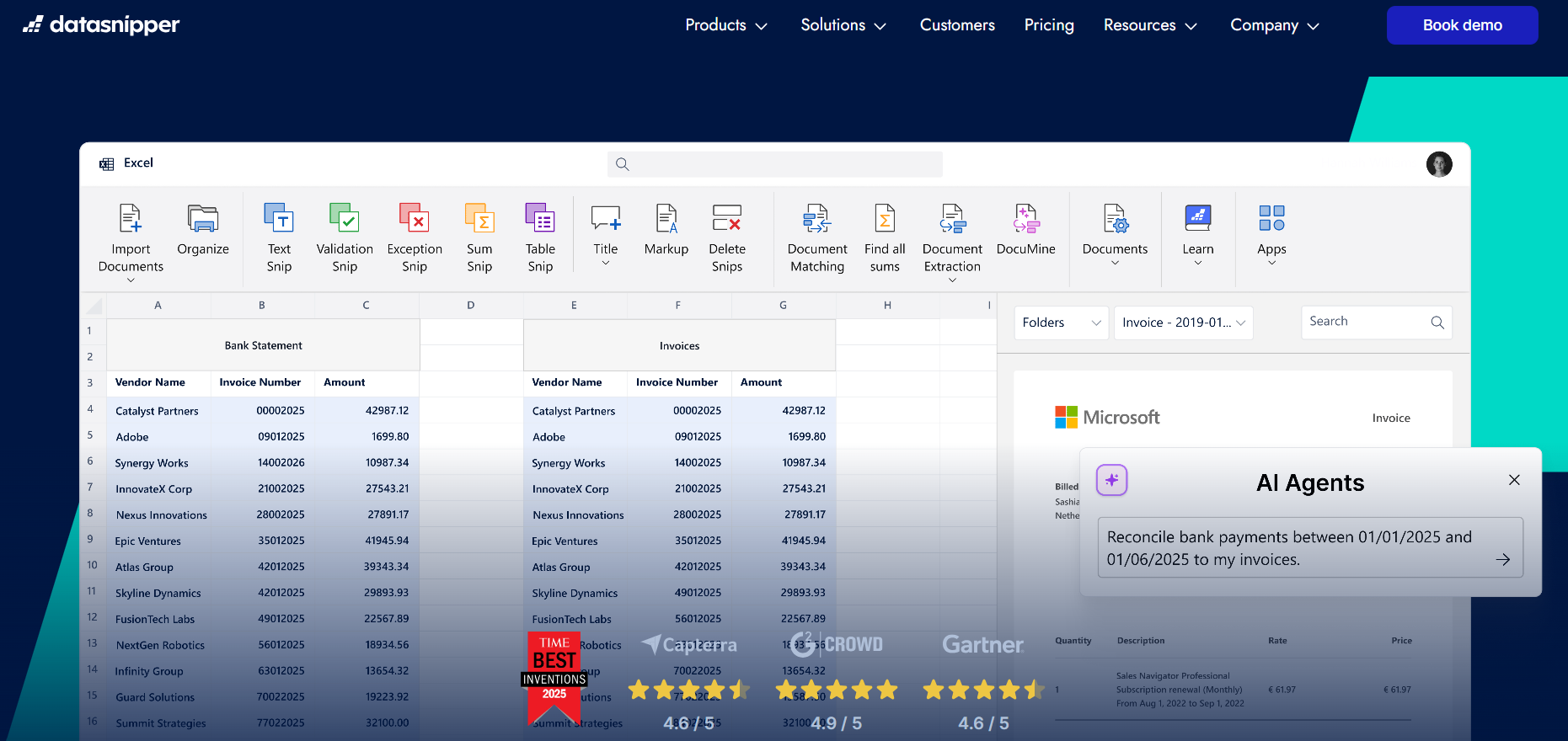The height and width of the screenshot is (741, 1568).
Task: Click the Microsoft logo in invoice
Action: tap(1107, 417)
